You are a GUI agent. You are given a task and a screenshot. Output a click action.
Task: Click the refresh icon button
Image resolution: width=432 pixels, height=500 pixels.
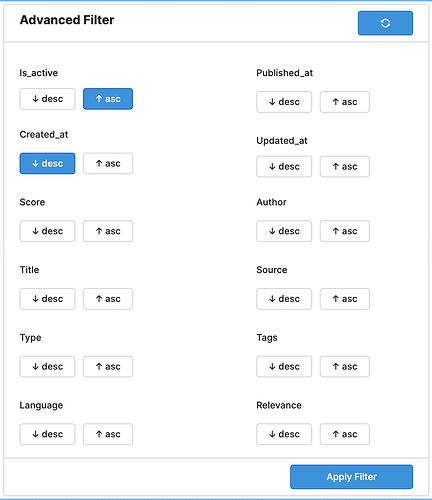tap(385, 23)
